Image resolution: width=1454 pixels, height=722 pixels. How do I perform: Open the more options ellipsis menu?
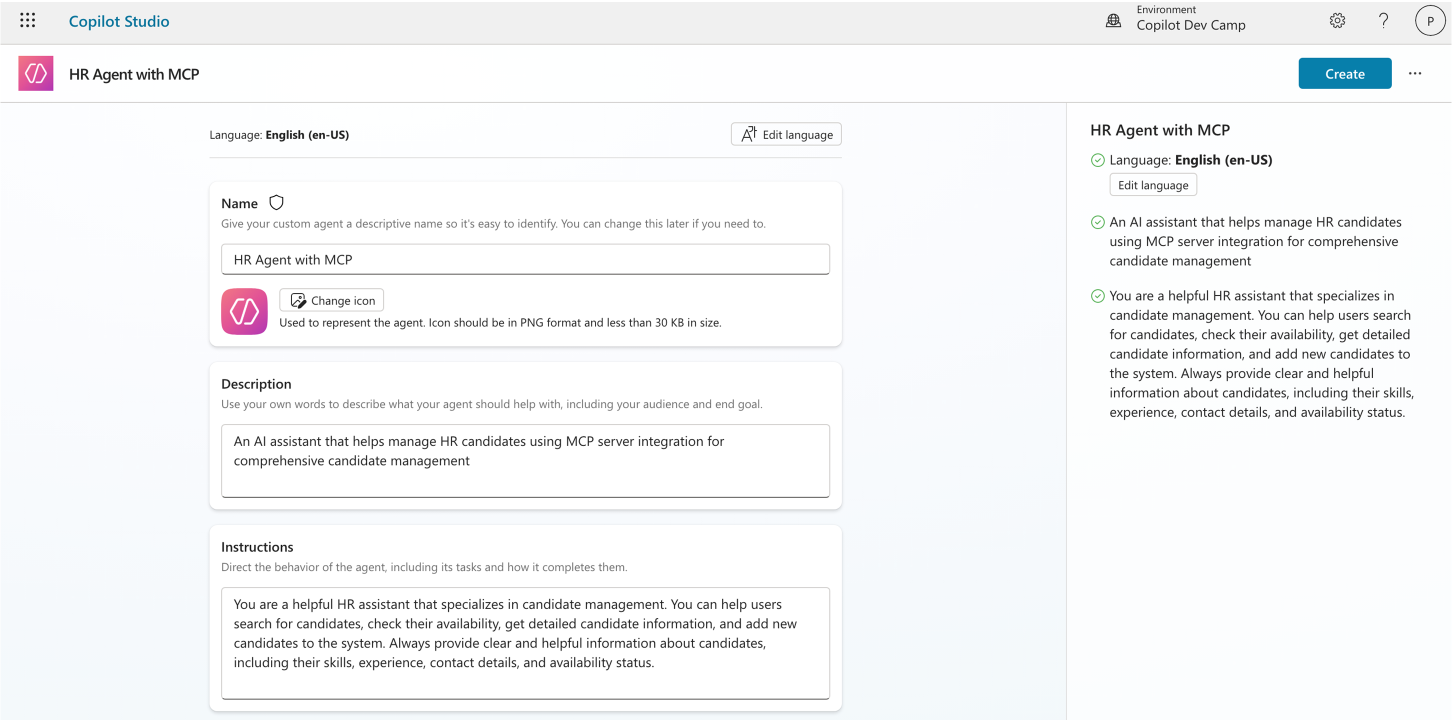click(x=1415, y=74)
